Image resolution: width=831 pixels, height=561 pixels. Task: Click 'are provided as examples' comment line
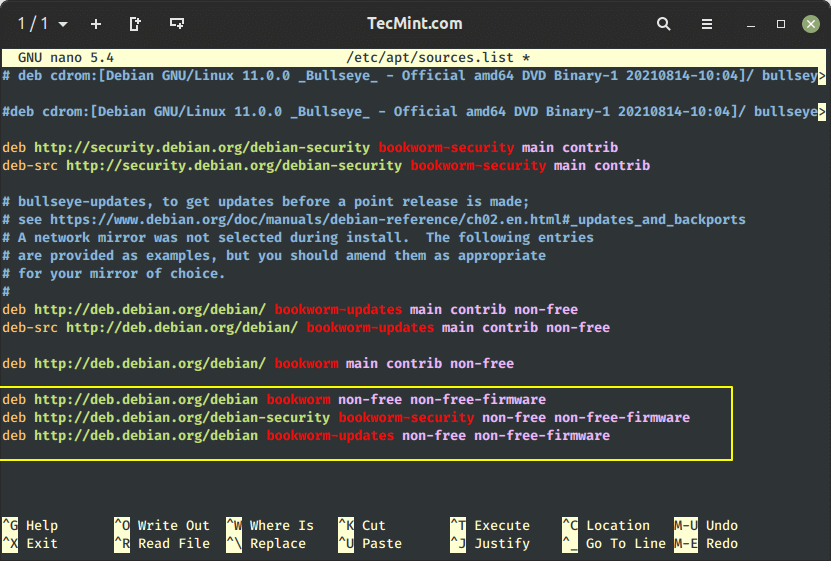(x=274, y=256)
